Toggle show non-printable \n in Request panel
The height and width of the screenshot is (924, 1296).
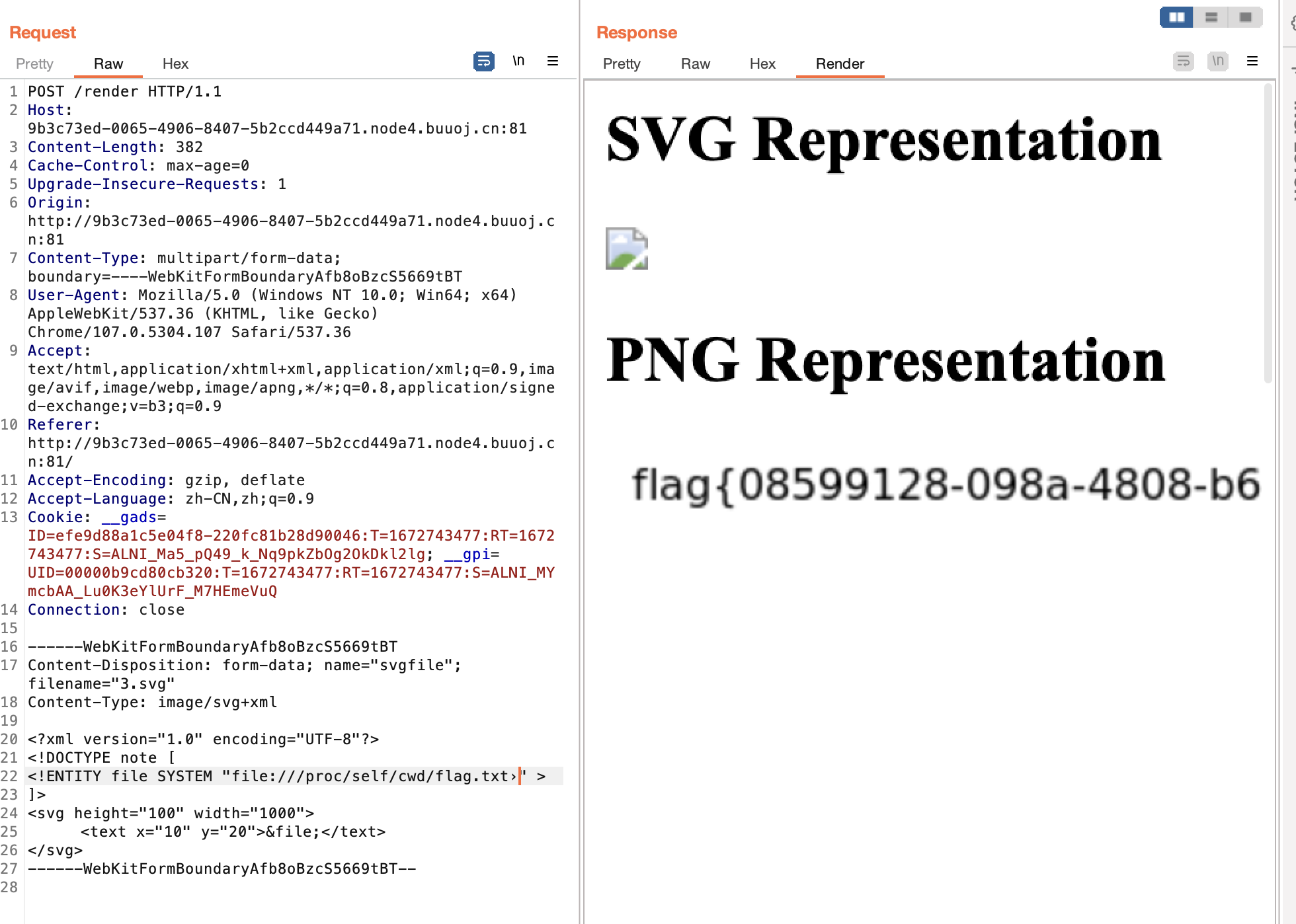click(518, 61)
